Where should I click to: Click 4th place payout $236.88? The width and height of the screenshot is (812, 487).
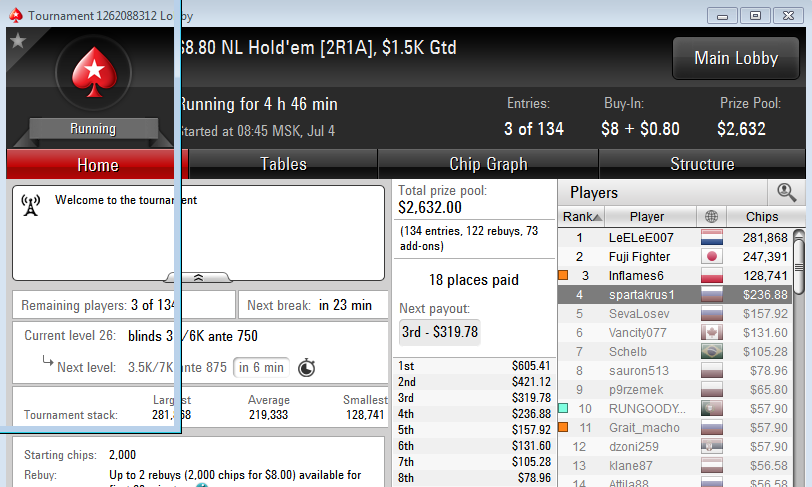point(474,414)
